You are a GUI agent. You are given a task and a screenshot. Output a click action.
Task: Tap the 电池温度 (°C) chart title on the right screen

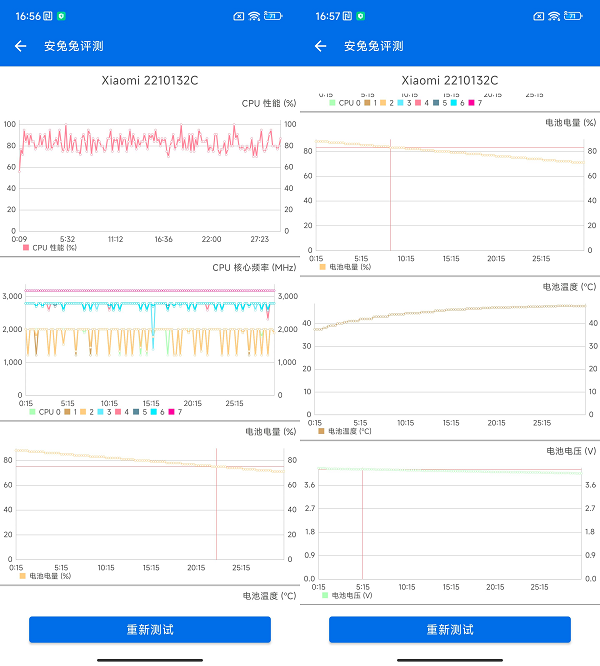[x=569, y=287]
